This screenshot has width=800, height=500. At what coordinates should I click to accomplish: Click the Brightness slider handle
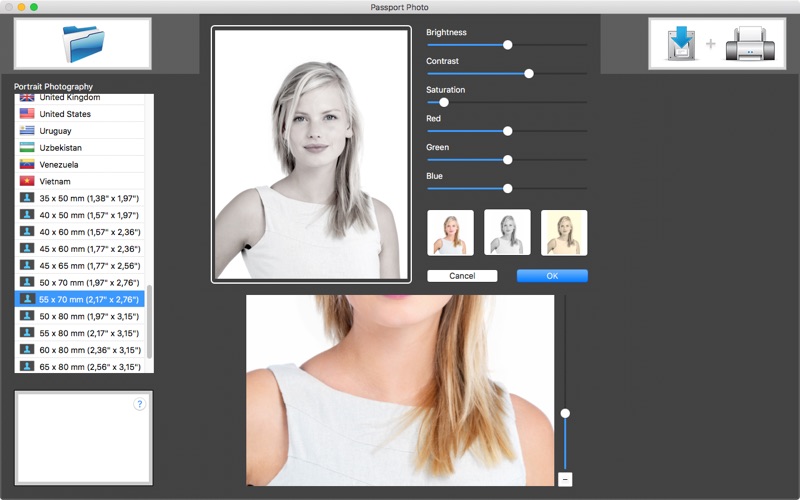[508, 45]
